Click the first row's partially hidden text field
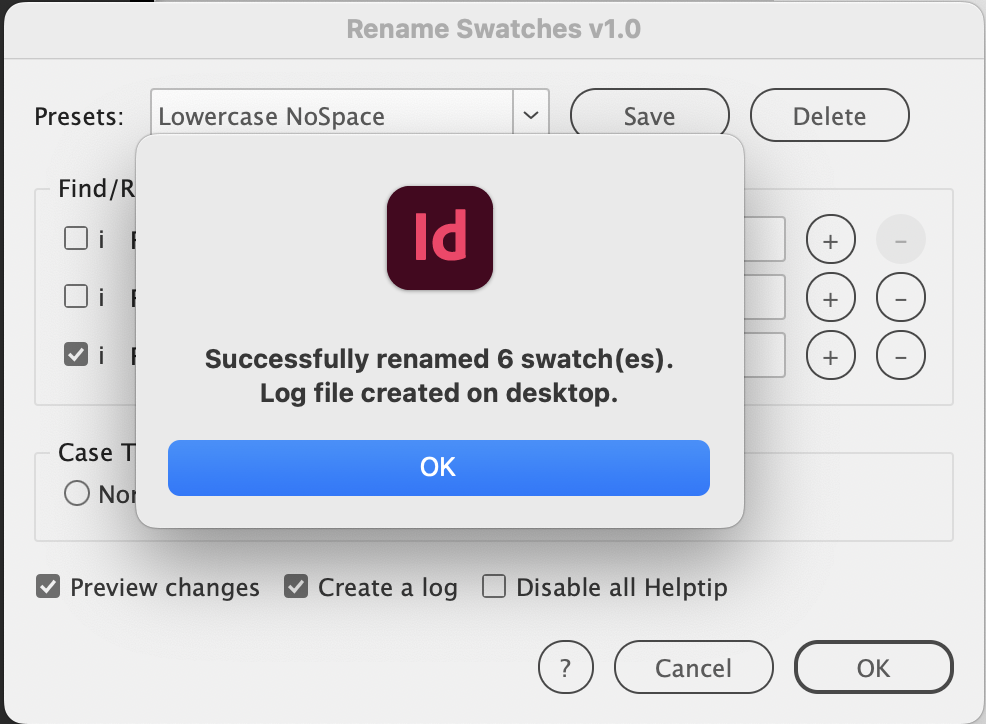This screenshot has width=986, height=724. 765,240
